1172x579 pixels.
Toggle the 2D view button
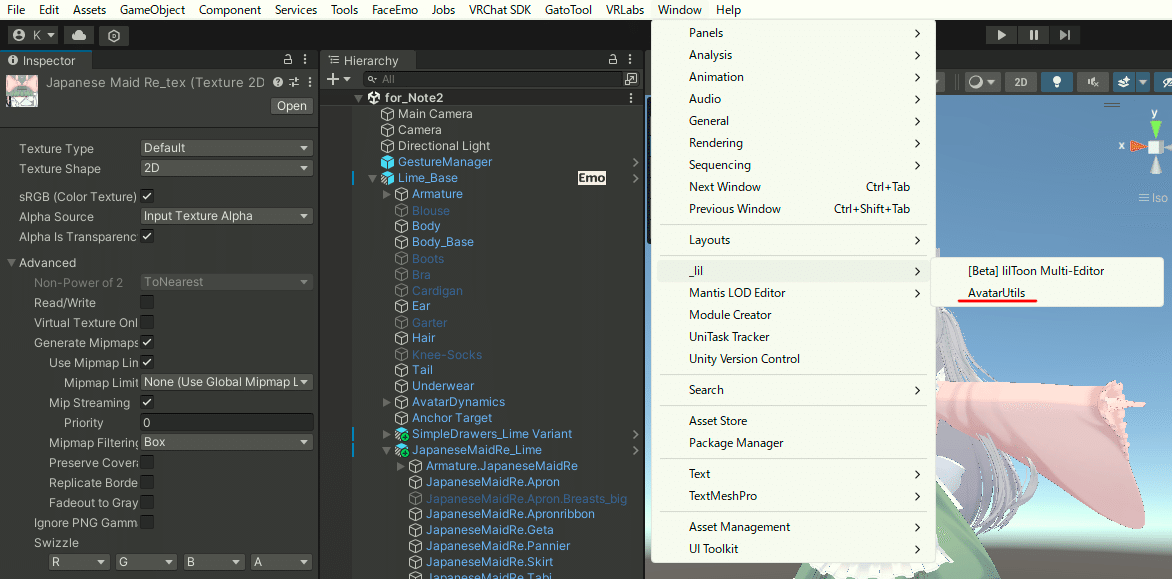click(1021, 82)
